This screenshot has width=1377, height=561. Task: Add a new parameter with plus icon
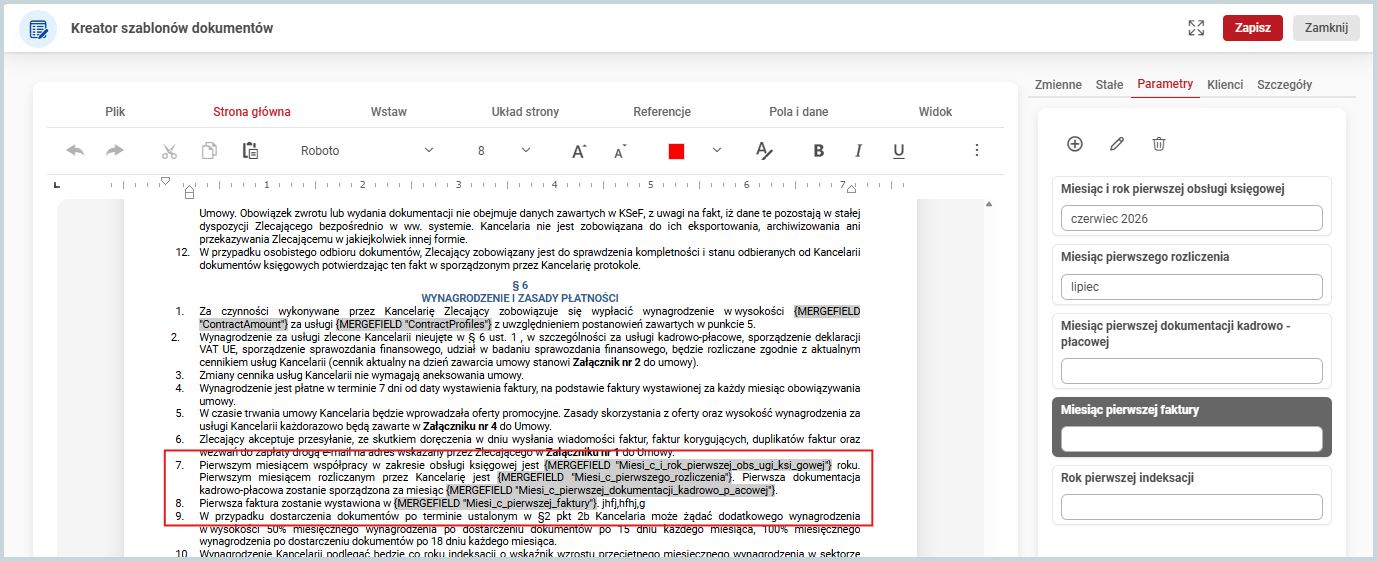(x=1075, y=144)
